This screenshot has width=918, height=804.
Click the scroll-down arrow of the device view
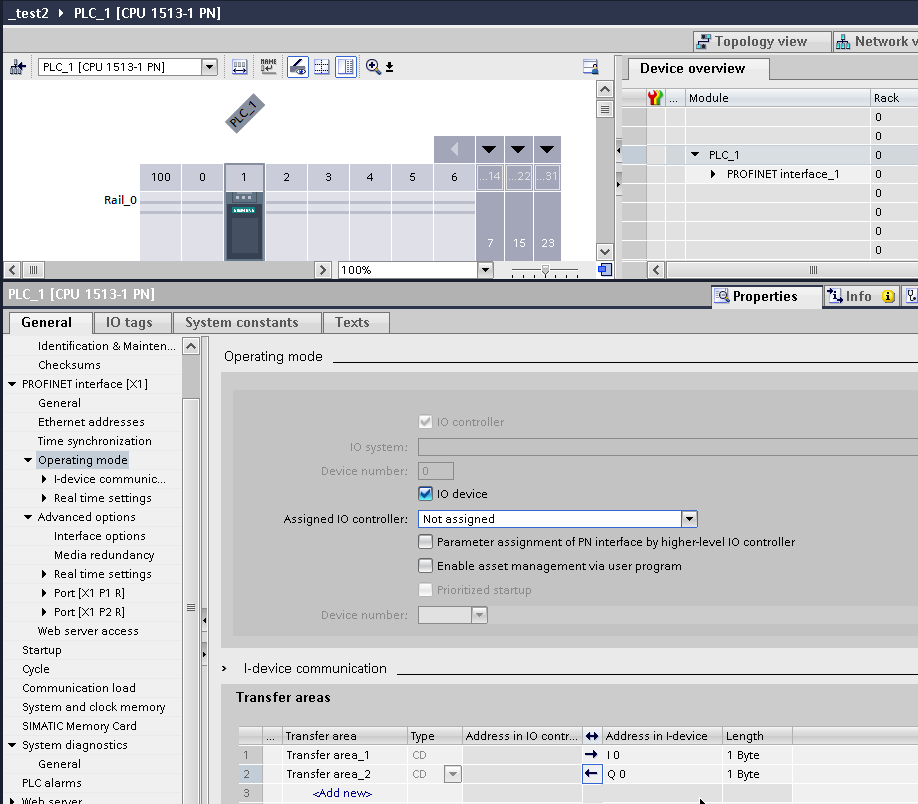tap(605, 252)
